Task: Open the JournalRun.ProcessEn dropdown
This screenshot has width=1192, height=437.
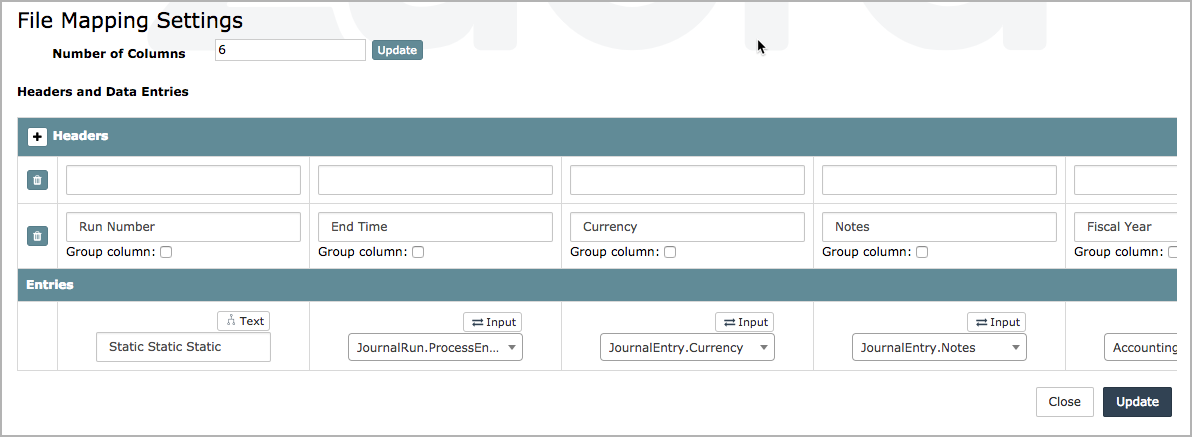Action: (x=435, y=347)
